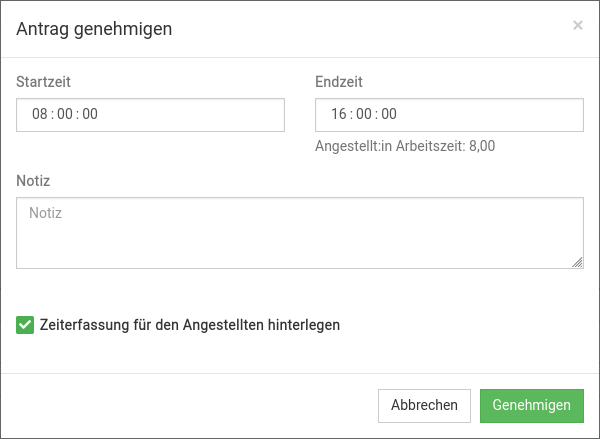Click the 'Zeiterfassung für den Angestellten hinterlegen' label
The width and height of the screenshot is (600, 439).
pos(190,325)
